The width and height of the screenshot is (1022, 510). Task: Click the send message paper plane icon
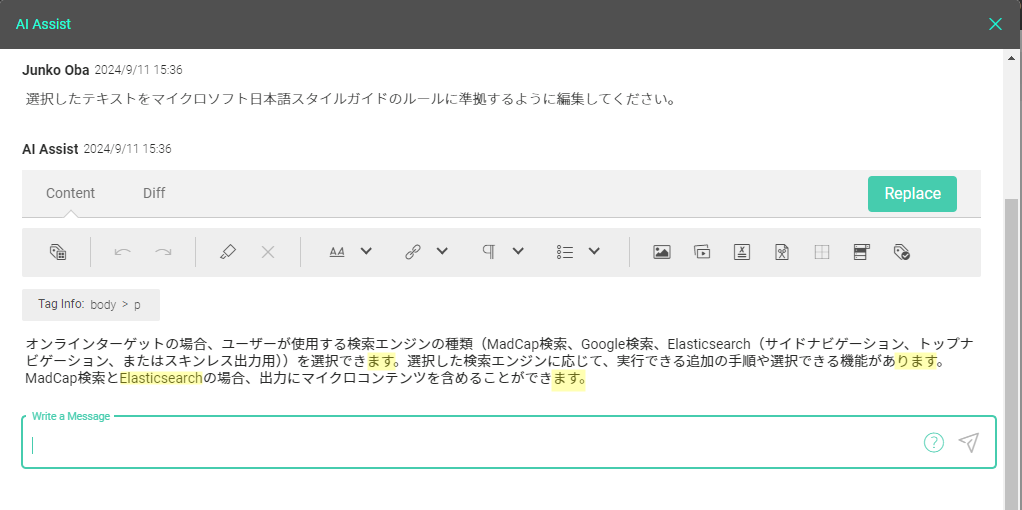pyautogui.click(x=969, y=442)
